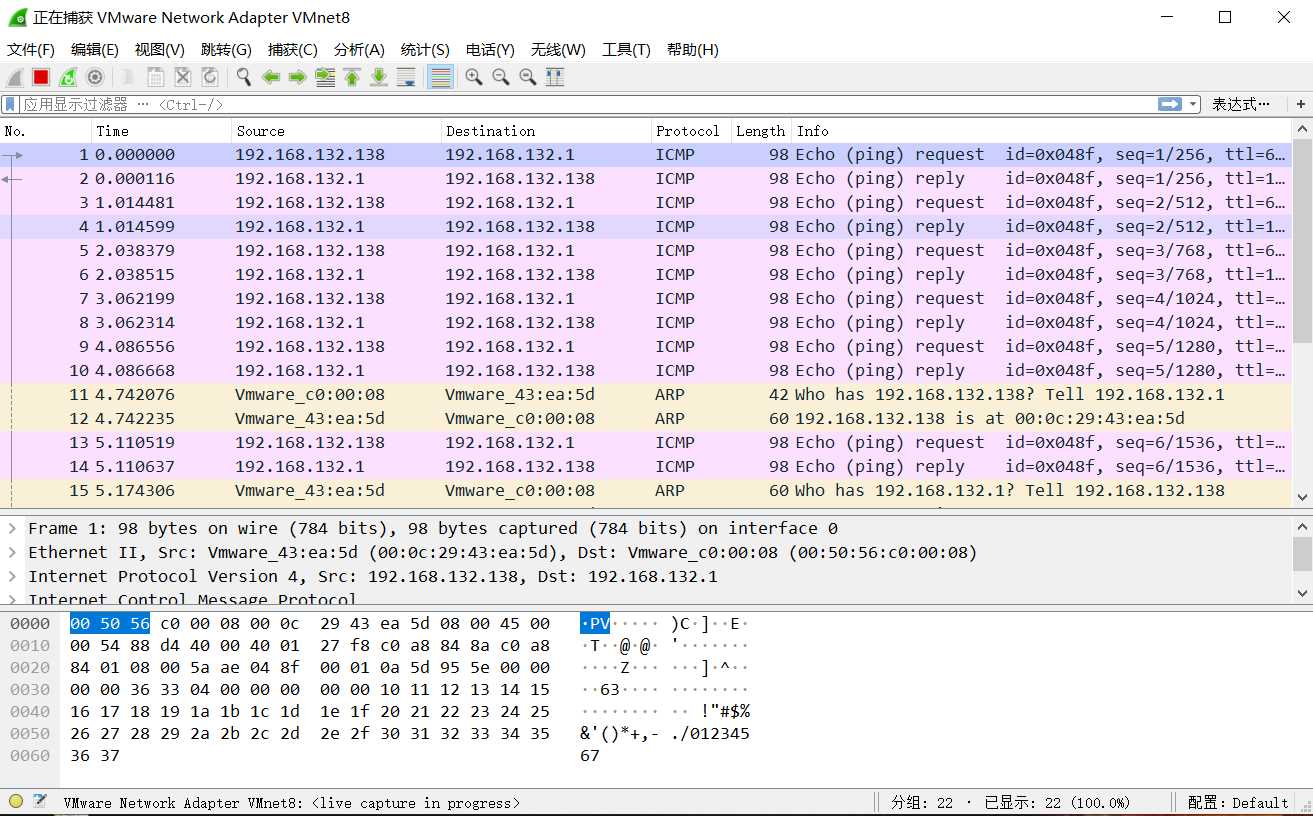This screenshot has height=816, width=1313.
Task: Reset packet text to normal size
Action: coord(528,77)
